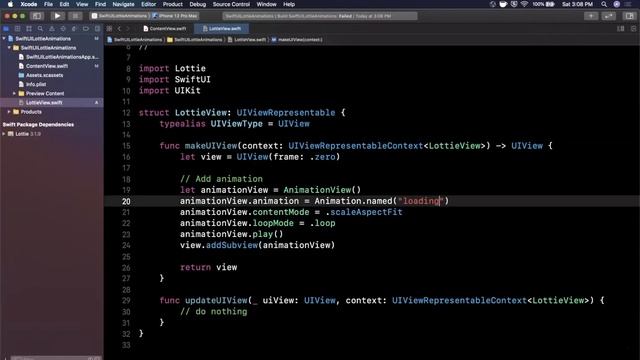Image resolution: width=640 pixels, height=360 pixels.
Task: Click AnimationView() on line 19
Action: pos(322,190)
